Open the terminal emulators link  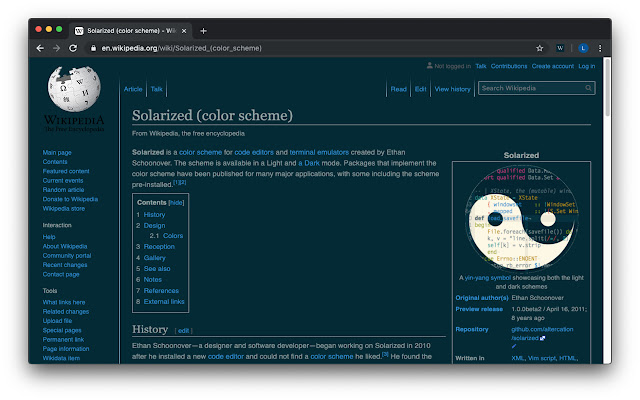[319, 153]
